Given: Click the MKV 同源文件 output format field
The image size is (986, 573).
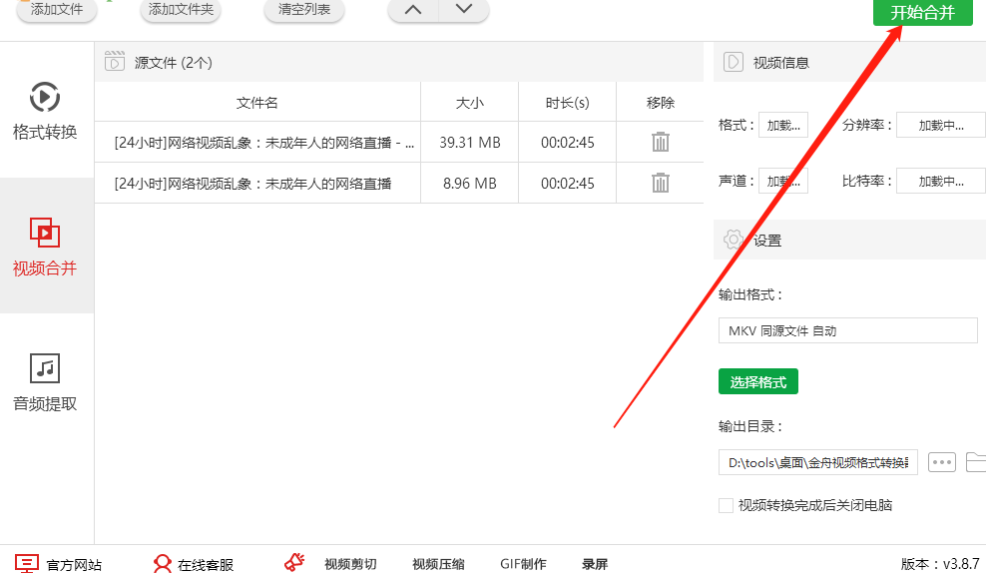Looking at the screenshot, I should [x=848, y=330].
